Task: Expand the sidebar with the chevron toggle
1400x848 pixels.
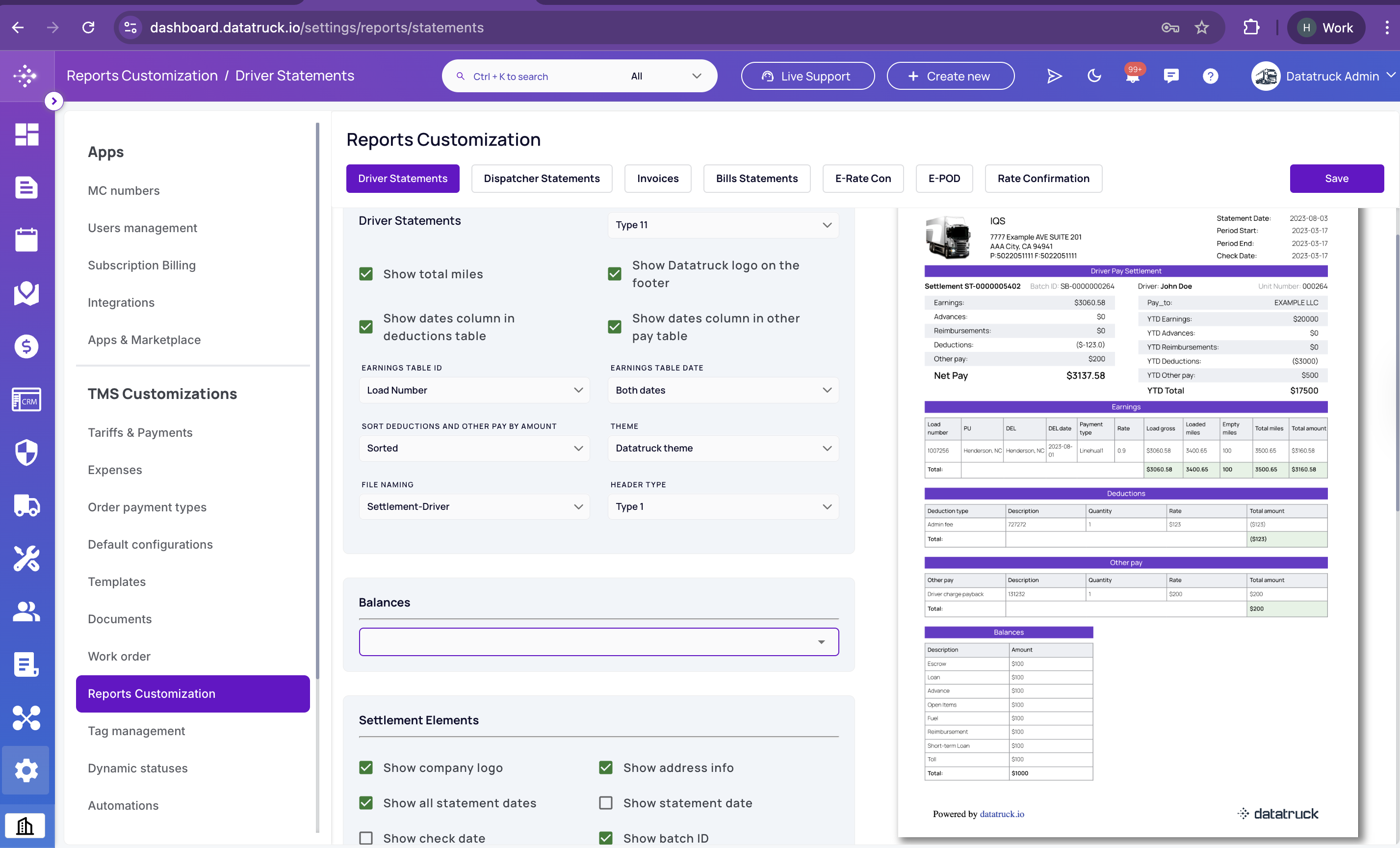Action: (x=54, y=101)
